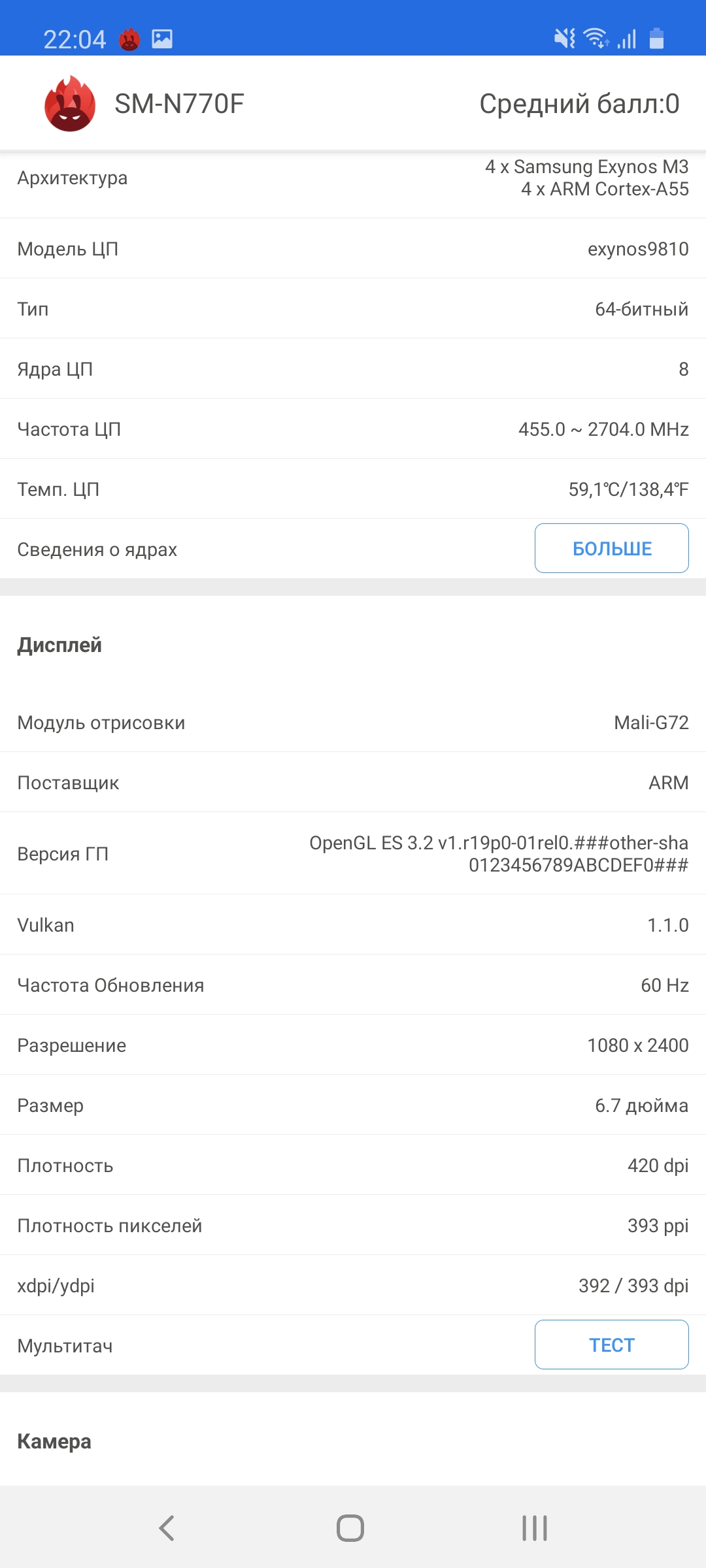Image resolution: width=706 pixels, height=1568 pixels.
Task: Tap БОЛЬШЕ to view core details
Action: click(611, 548)
